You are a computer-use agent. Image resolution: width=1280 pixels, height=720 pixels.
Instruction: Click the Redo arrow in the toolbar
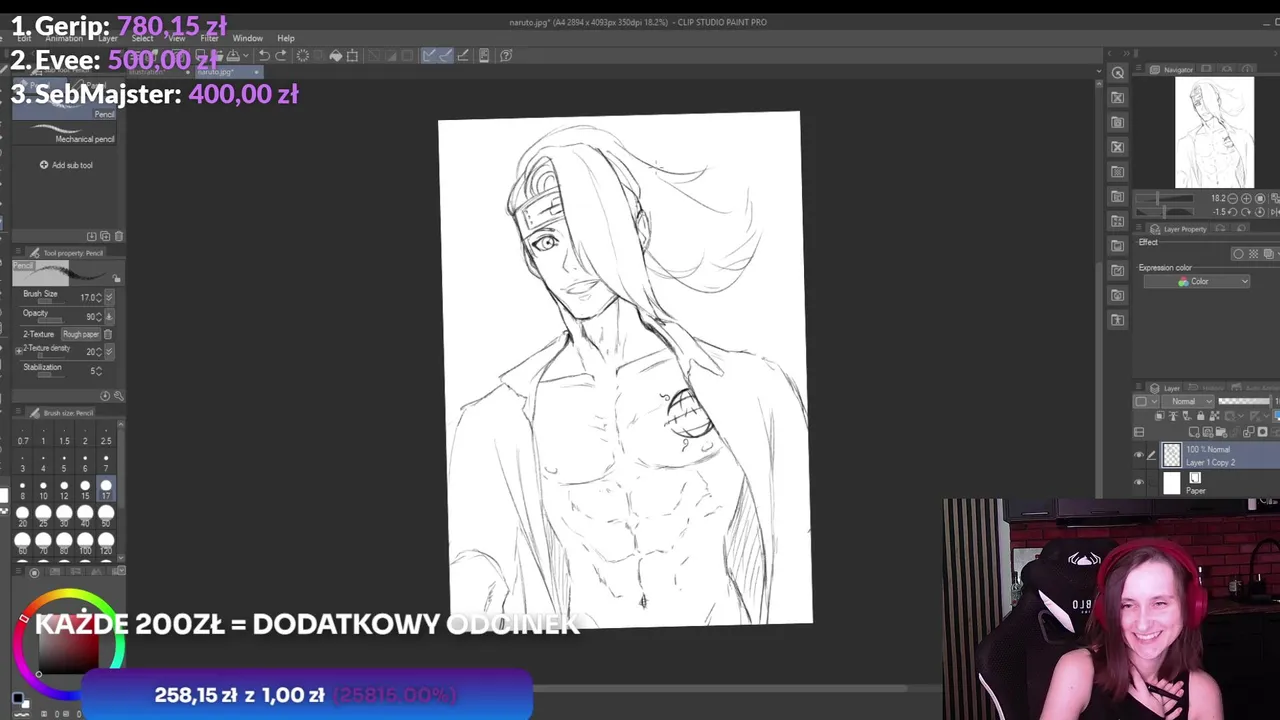(281, 56)
